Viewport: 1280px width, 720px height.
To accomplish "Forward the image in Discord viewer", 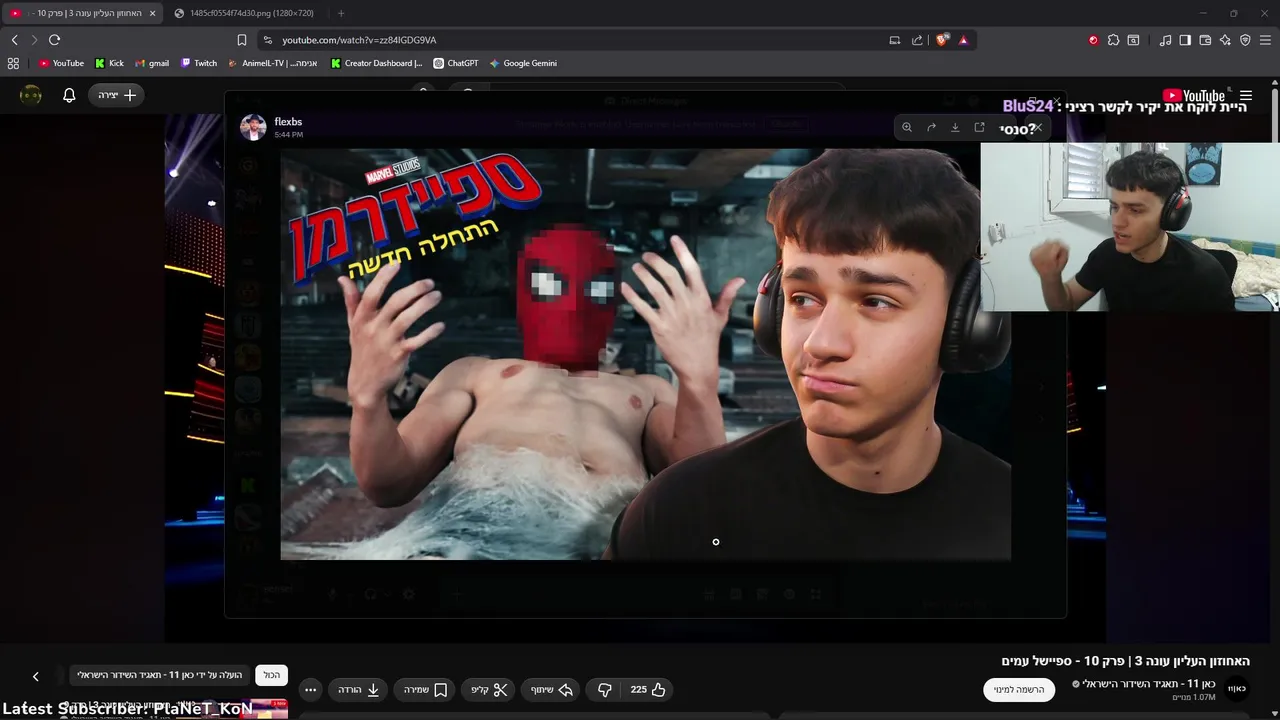I will point(931,127).
